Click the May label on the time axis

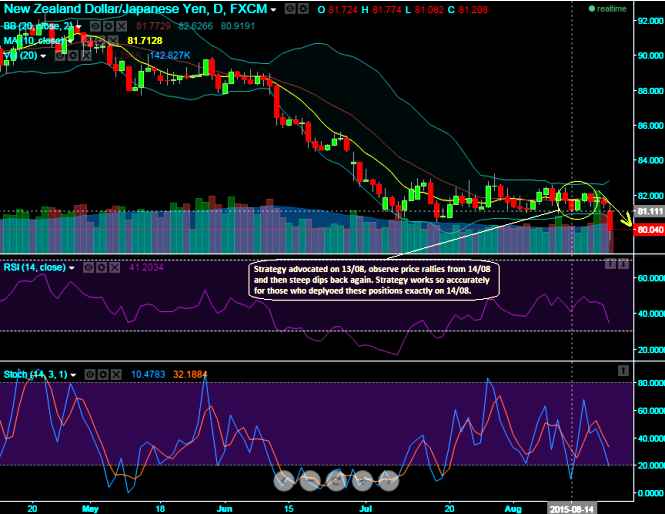[x=90, y=508]
